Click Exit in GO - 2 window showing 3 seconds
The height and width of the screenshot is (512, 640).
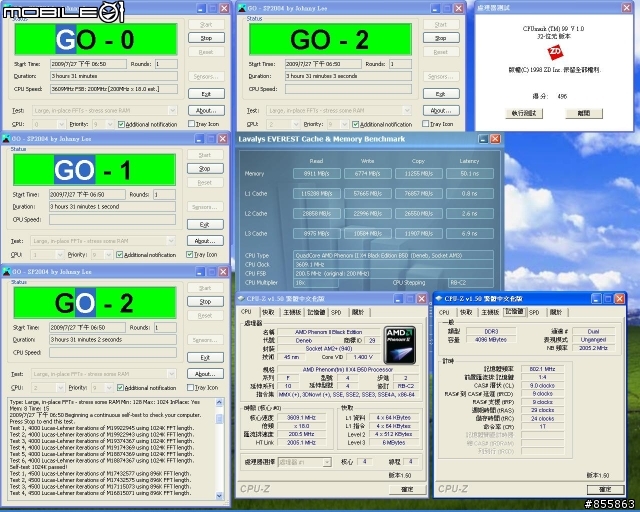tap(441, 94)
